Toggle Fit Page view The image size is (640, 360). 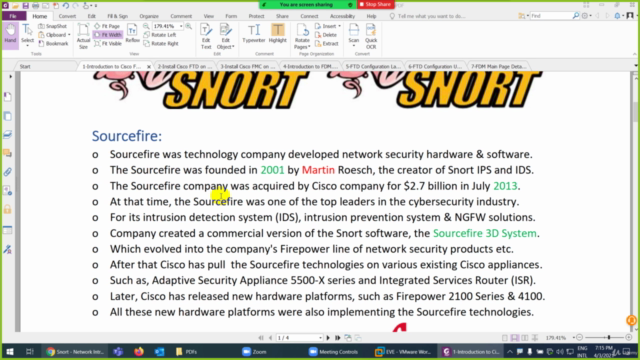tap(107, 26)
